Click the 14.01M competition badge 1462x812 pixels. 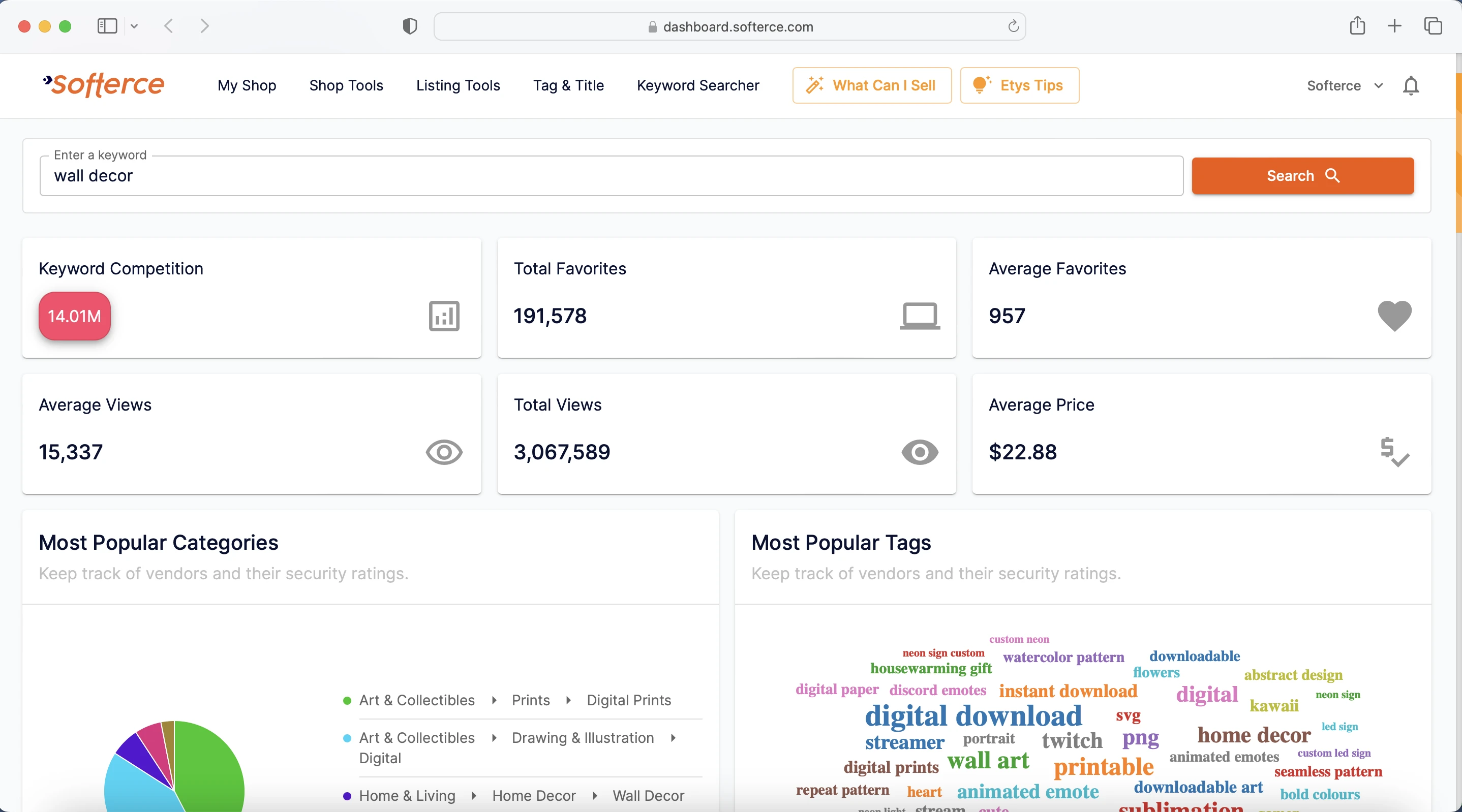point(74,316)
